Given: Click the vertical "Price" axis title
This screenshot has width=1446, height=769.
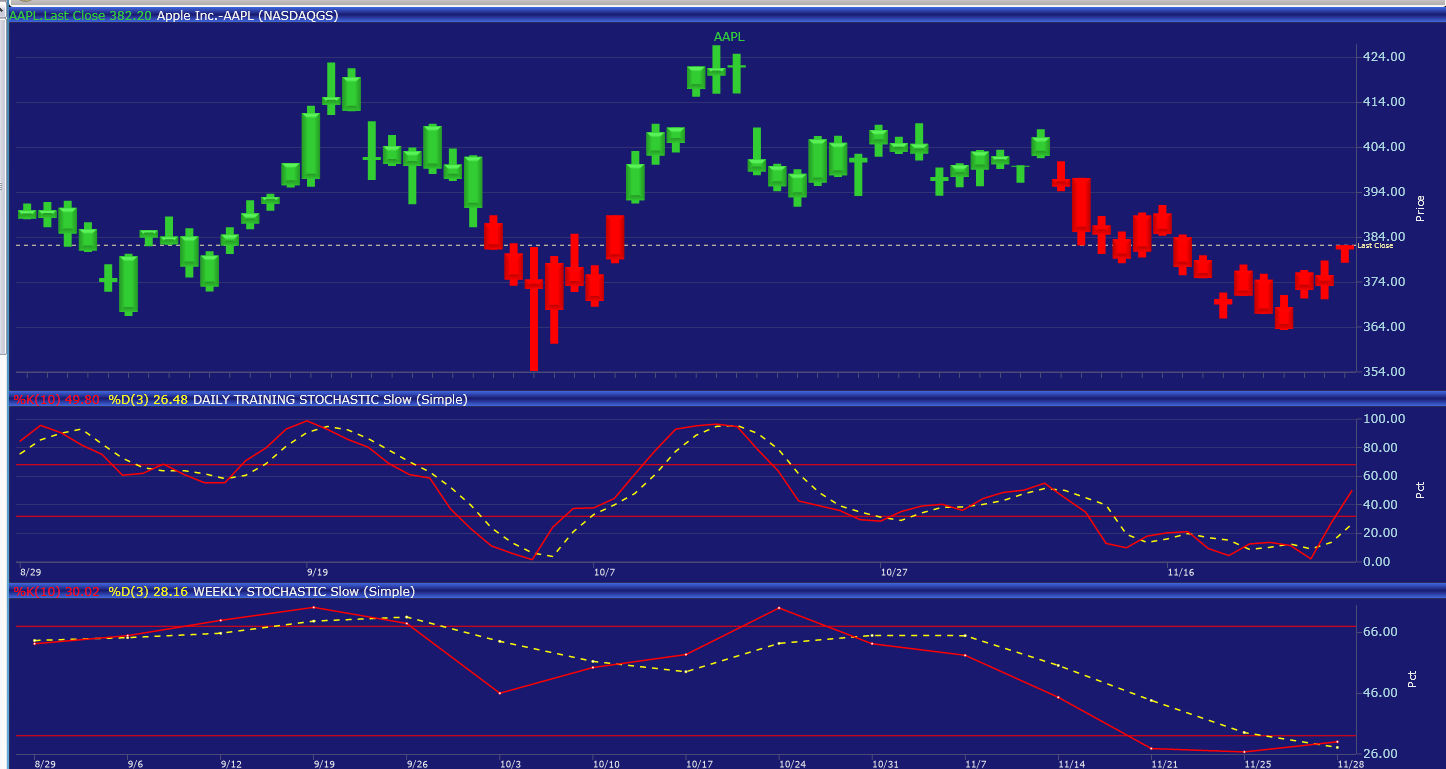Looking at the screenshot, I should click(x=1420, y=207).
